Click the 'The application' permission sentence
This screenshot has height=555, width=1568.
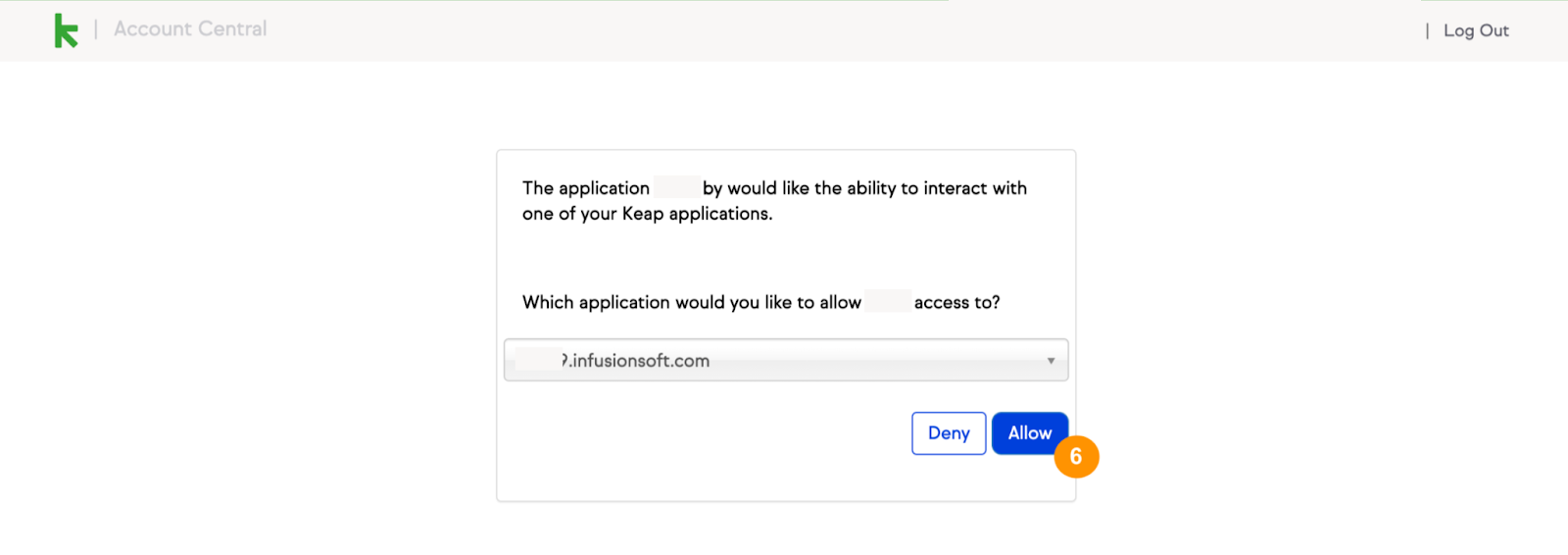(774, 201)
